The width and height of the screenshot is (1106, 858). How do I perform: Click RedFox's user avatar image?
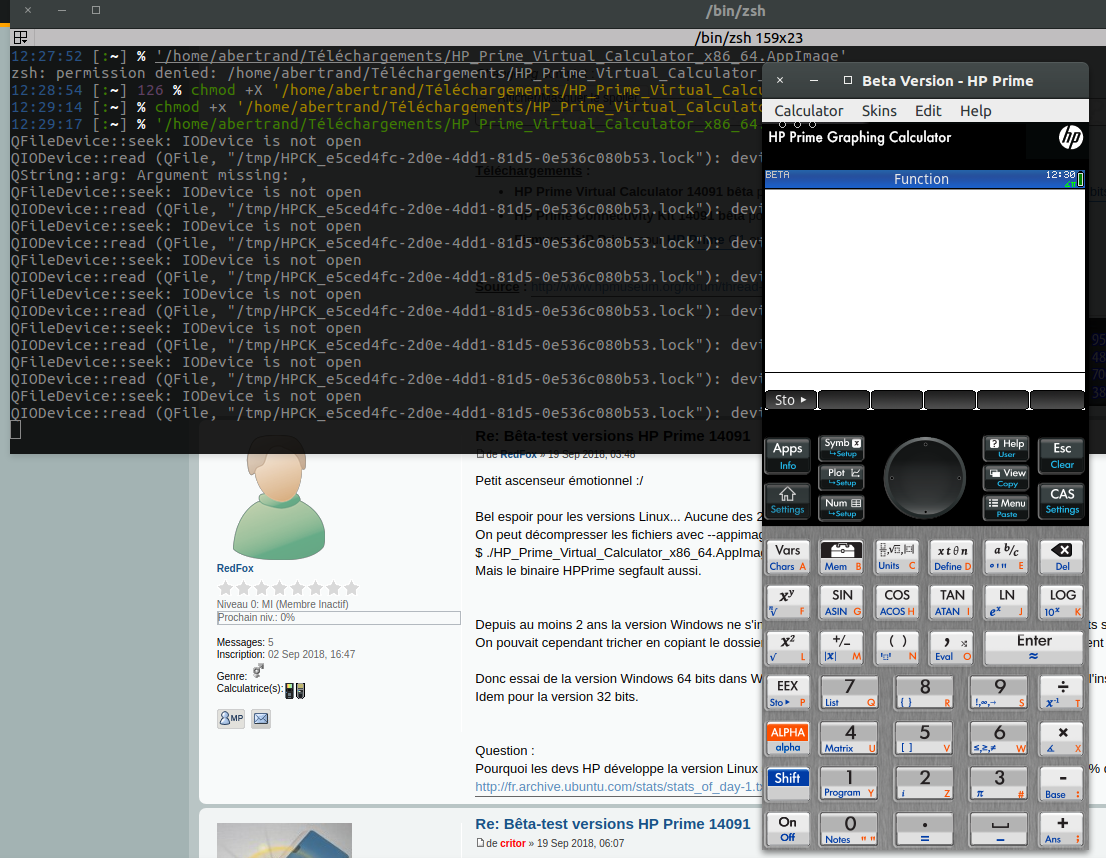tap(279, 497)
